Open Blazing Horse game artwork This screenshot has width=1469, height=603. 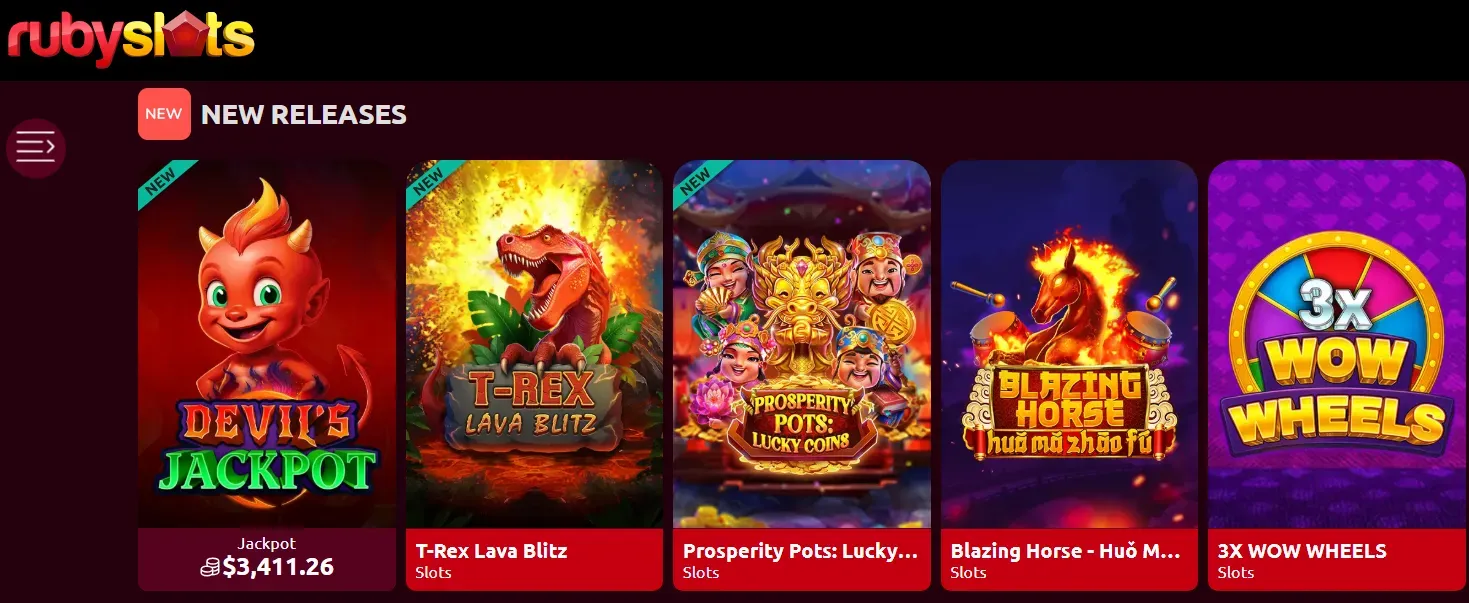pyautogui.click(x=1069, y=344)
